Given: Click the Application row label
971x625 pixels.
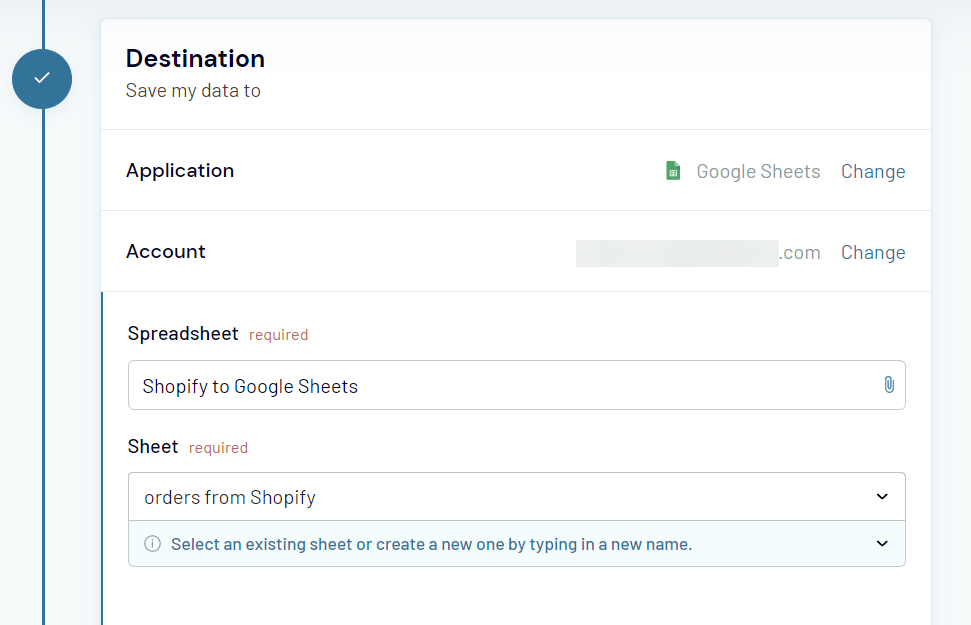Looking at the screenshot, I should (x=180, y=170).
